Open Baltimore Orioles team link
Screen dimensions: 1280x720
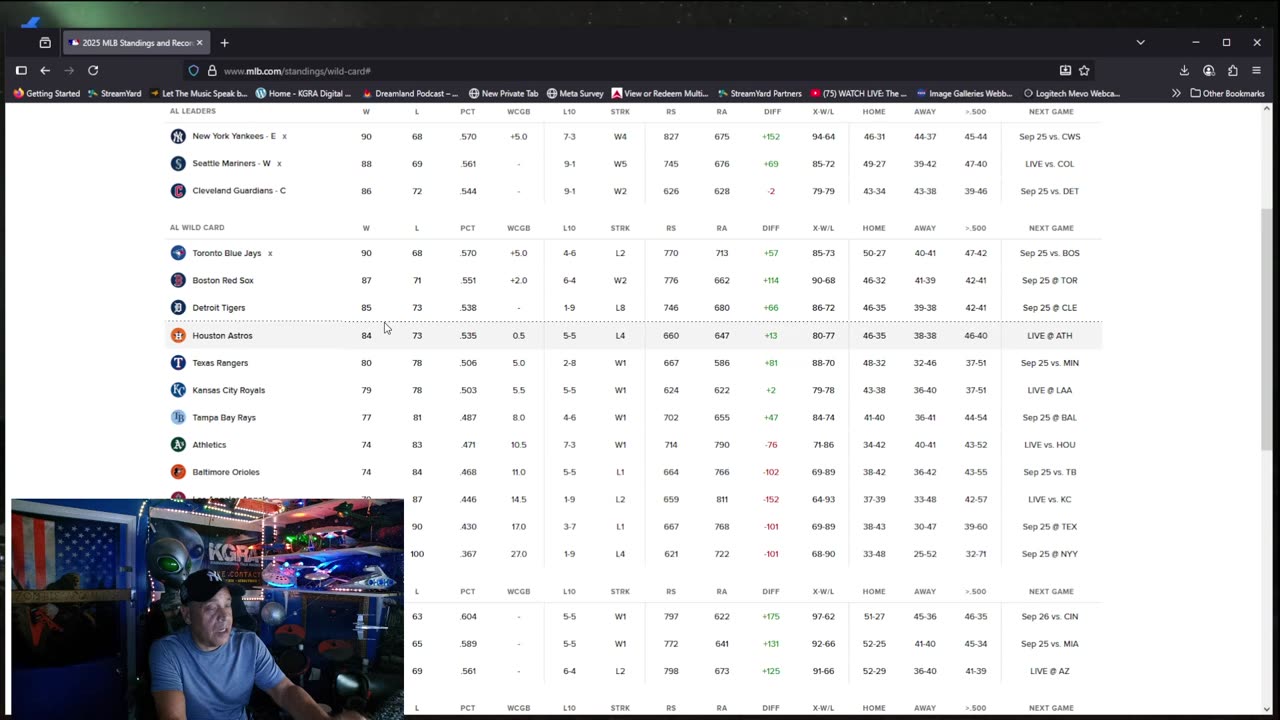click(x=226, y=472)
